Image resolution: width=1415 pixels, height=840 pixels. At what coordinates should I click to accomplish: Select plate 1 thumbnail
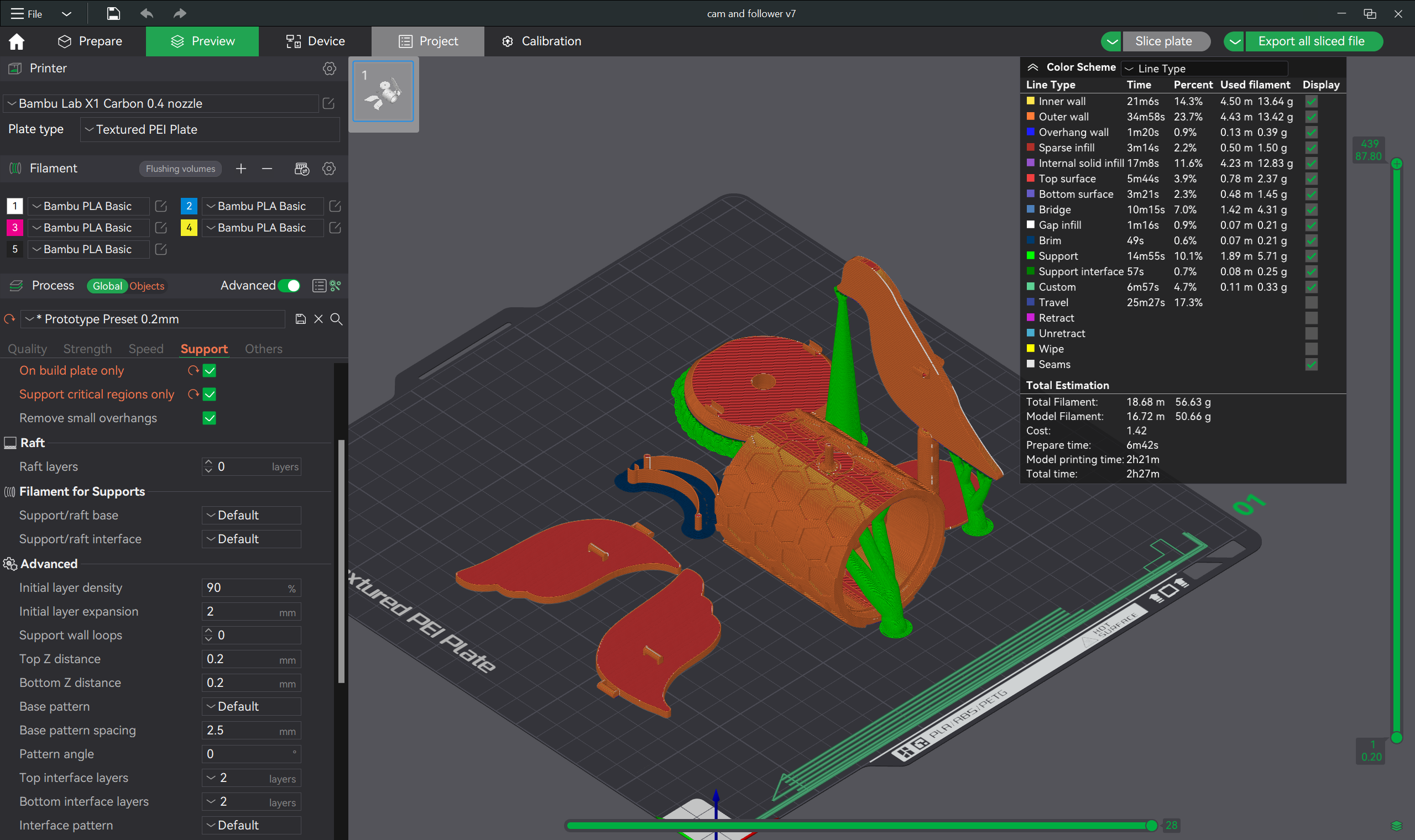pos(383,91)
